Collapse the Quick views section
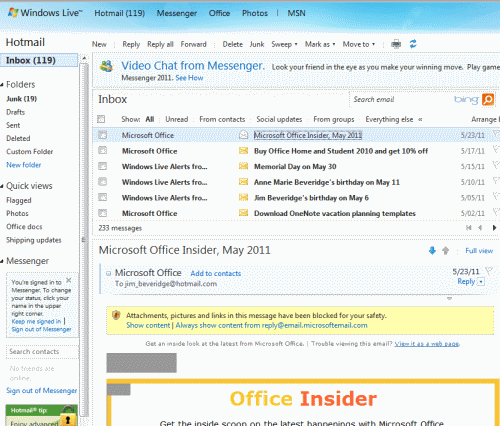This screenshot has height=426, width=500. pyautogui.click(x=2, y=186)
